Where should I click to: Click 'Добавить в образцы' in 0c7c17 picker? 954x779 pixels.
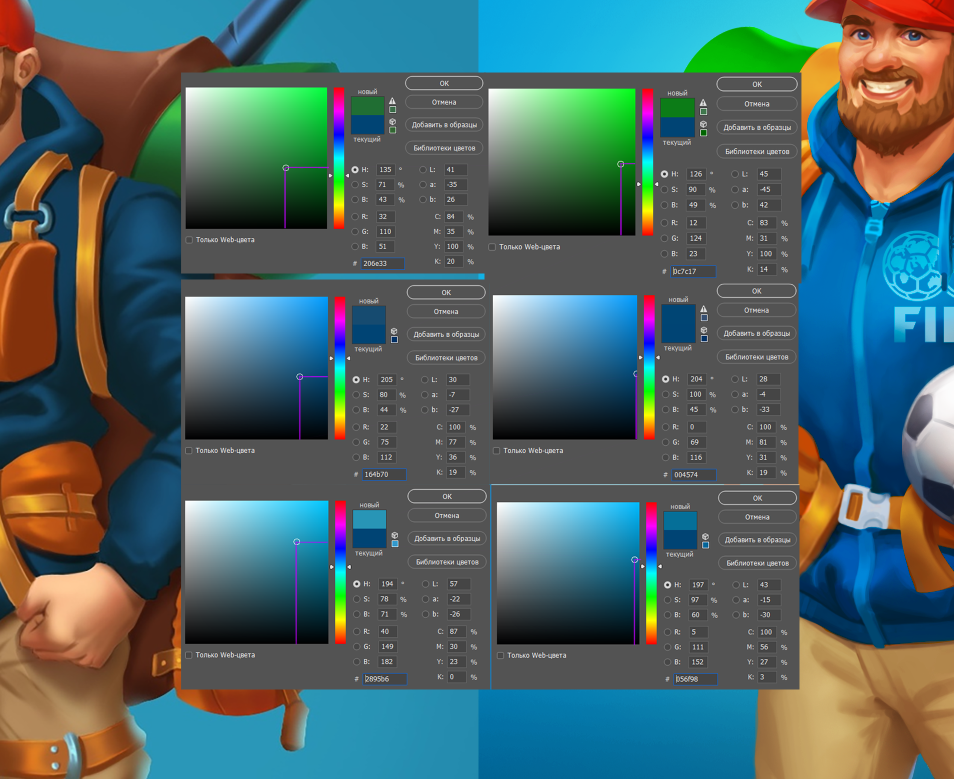(x=756, y=128)
